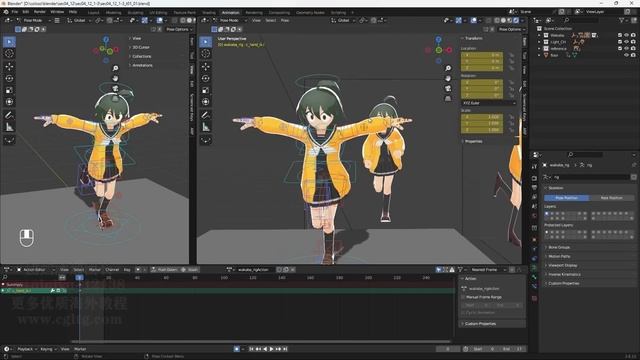This screenshot has width=640, height=360.
Task: Click the Stash button
Action: 190,270
